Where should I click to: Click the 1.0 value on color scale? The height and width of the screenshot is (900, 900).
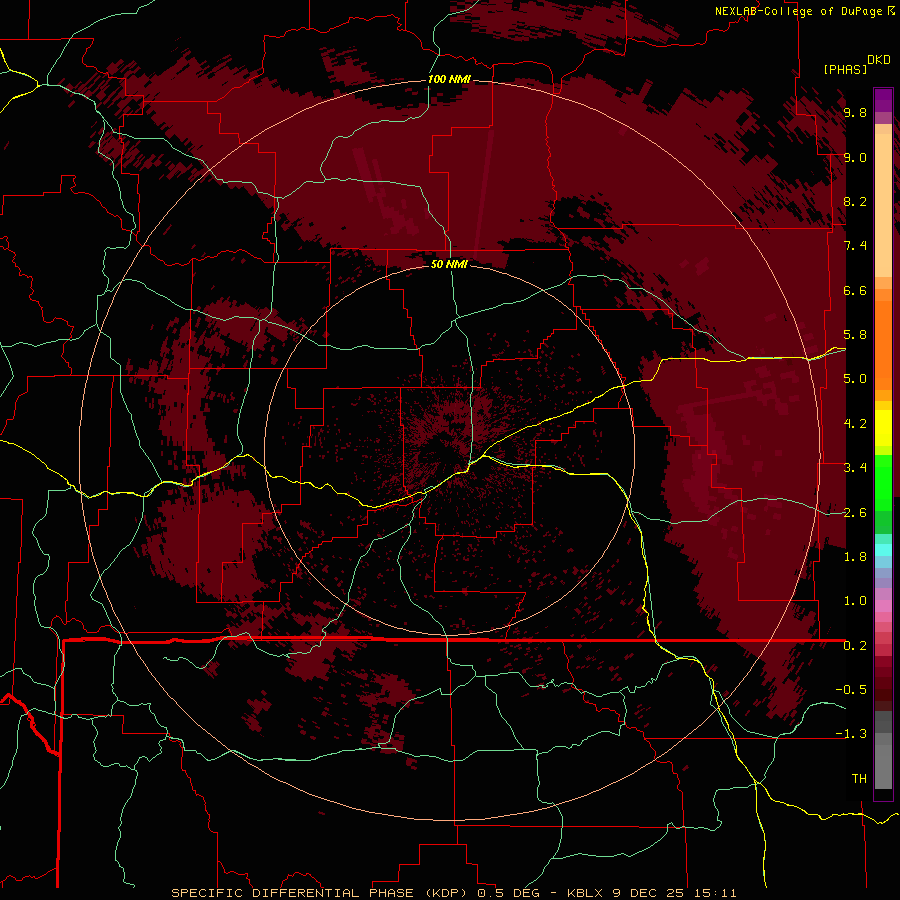coord(855,601)
